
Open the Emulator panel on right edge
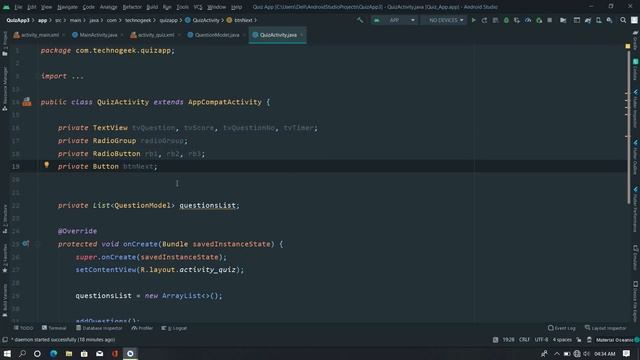[x=636, y=257]
